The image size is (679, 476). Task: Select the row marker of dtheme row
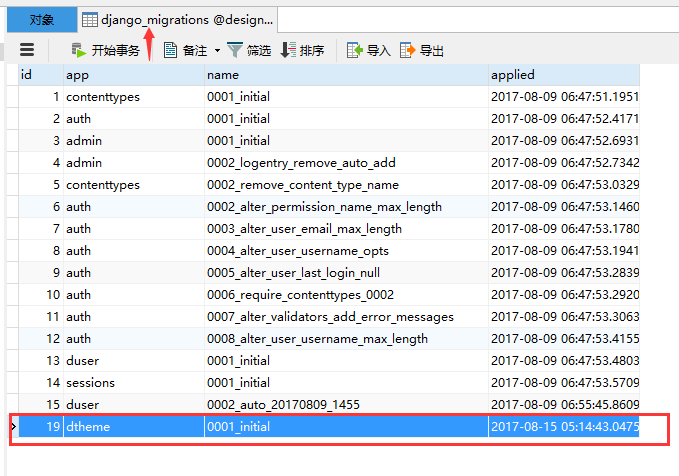[13, 427]
